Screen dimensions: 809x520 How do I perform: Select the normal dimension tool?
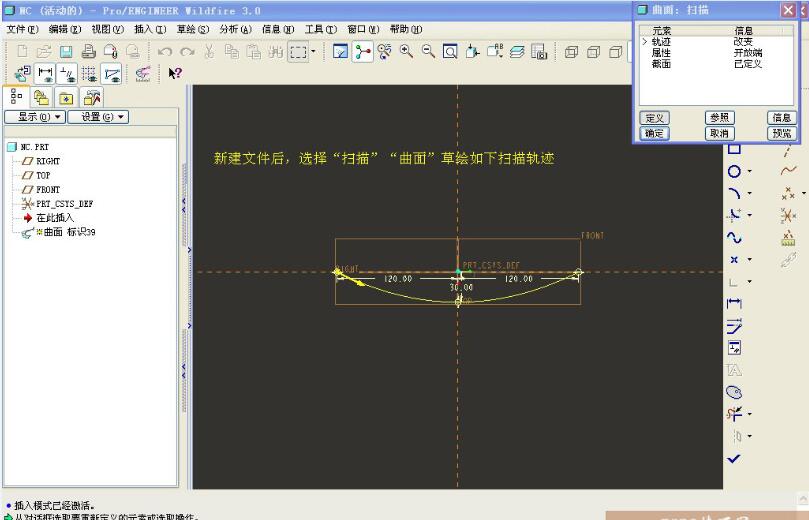pyautogui.click(x=734, y=303)
